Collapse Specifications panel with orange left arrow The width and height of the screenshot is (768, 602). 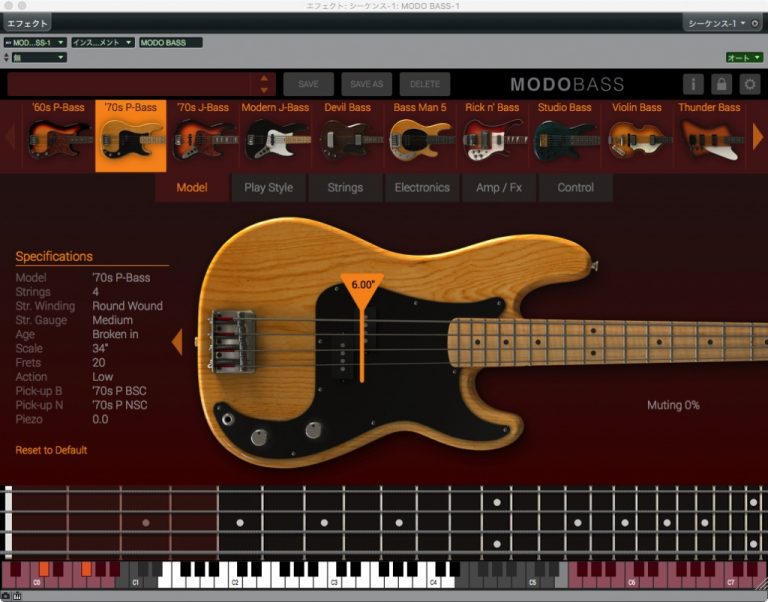(x=177, y=342)
